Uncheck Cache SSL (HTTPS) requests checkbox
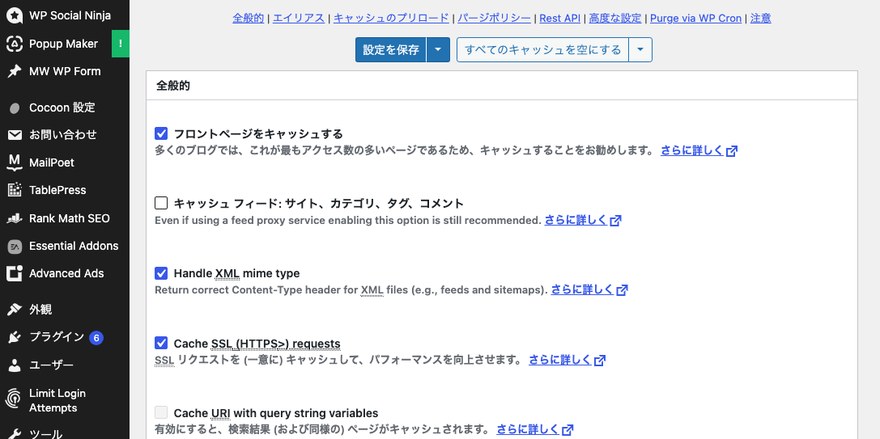The width and height of the screenshot is (880, 439). pyautogui.click(x=161, y=343)
